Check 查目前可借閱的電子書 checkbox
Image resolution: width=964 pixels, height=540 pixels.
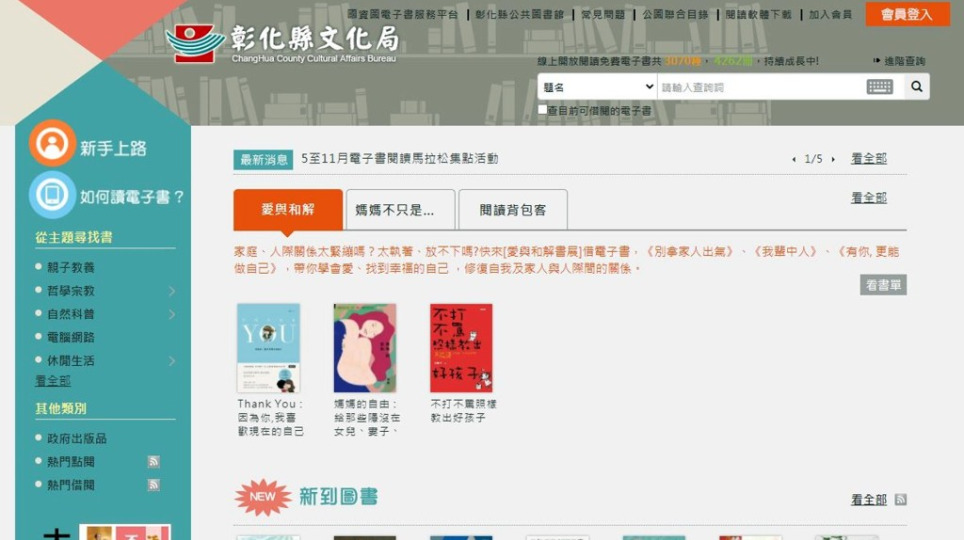542,109
